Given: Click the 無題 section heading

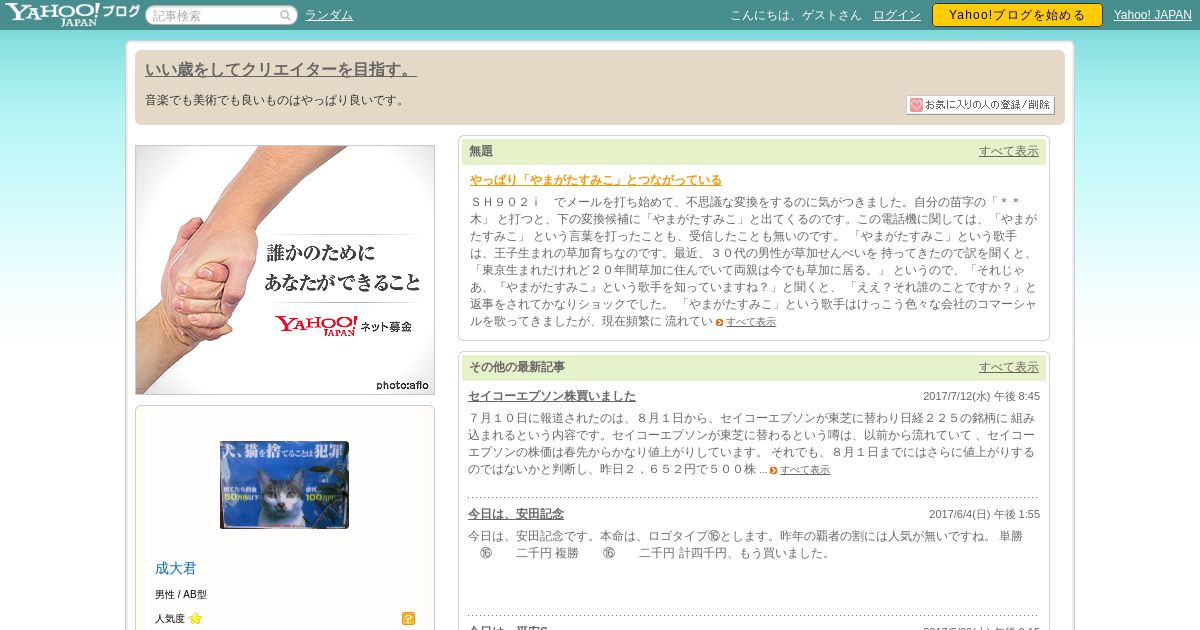Looking at the screenshot, I should point(481,151).
